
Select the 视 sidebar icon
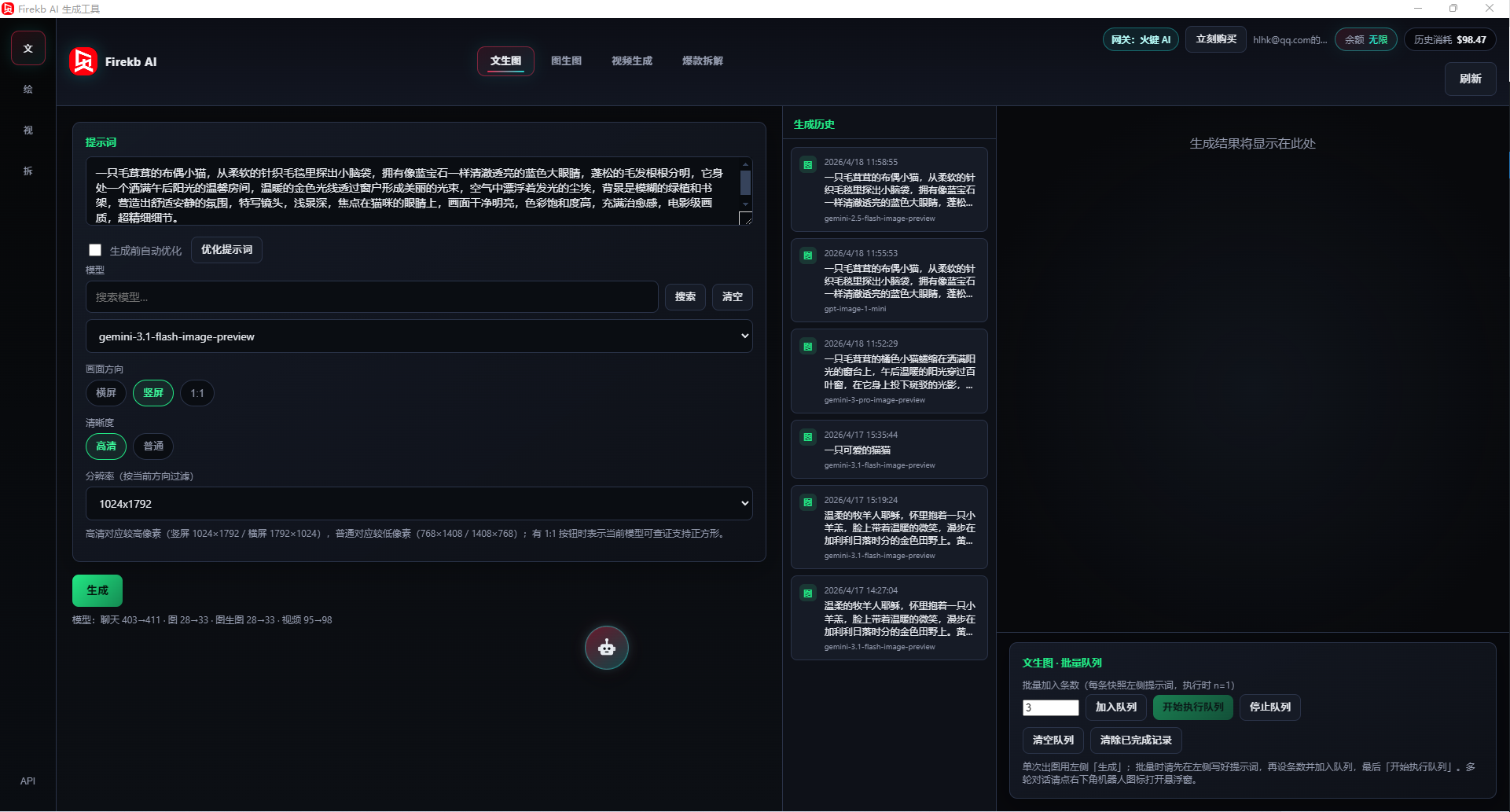pyautogui.click(x=28, y=130)
